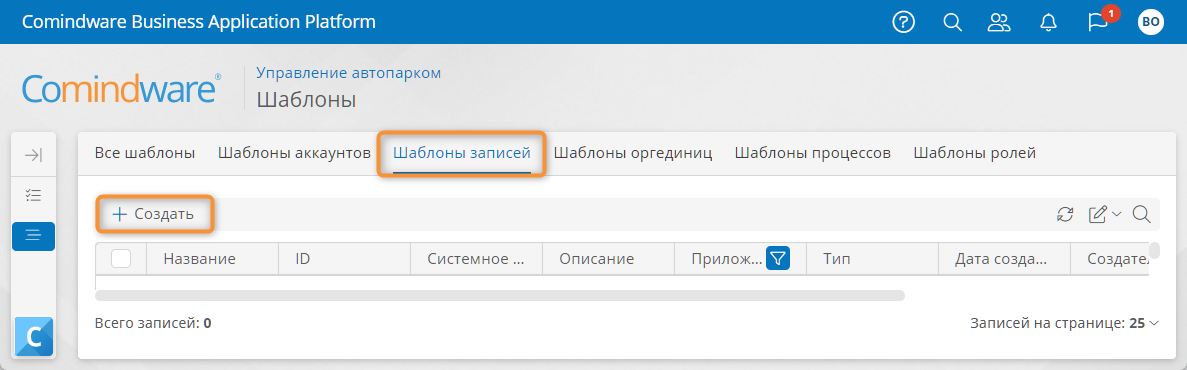
Task: Sort by the Описание column header
Action: (608, 259)
